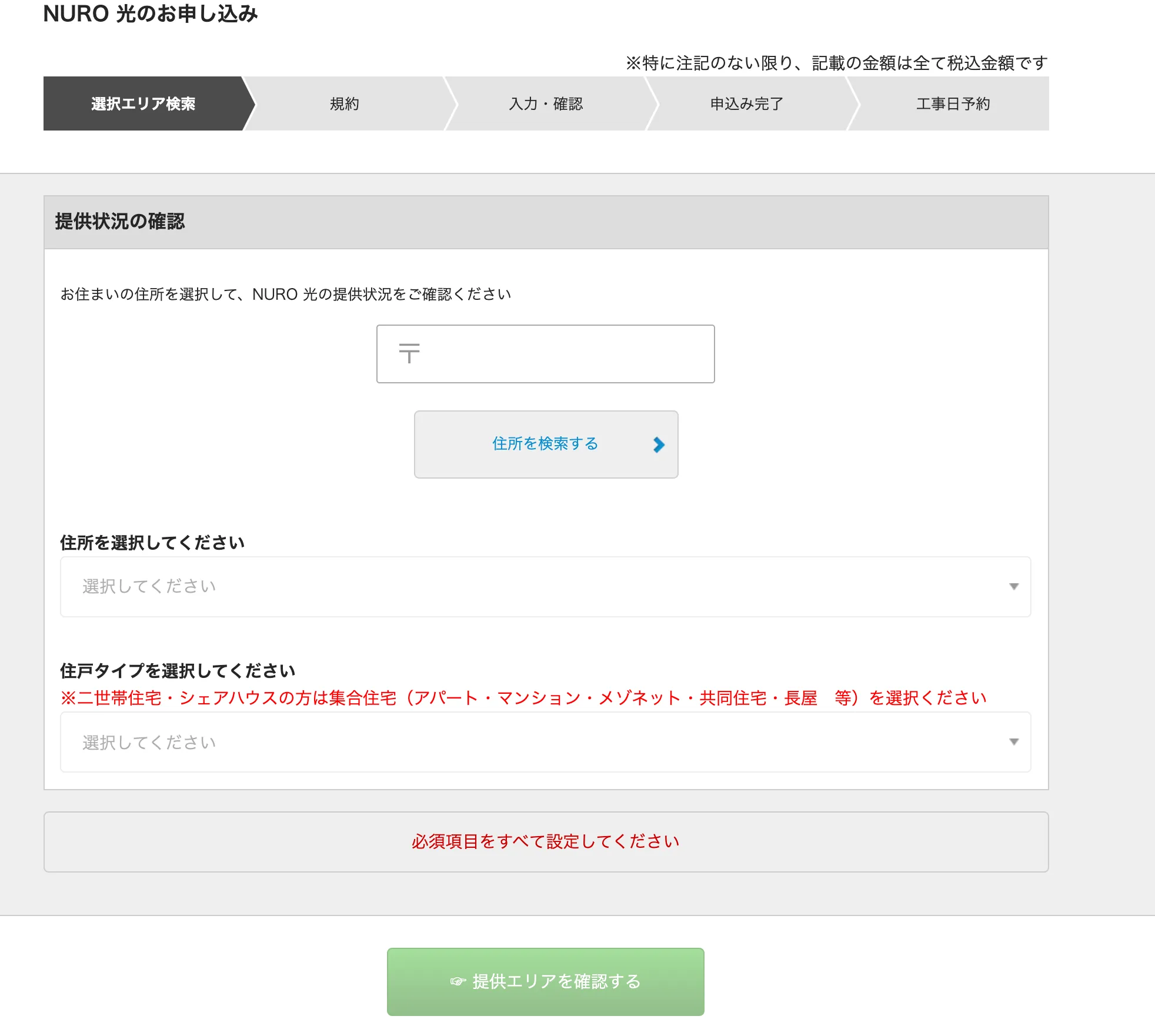Click the postal code input field
This screenshot has width=1155, height=1036.
[x=545, y=353]
